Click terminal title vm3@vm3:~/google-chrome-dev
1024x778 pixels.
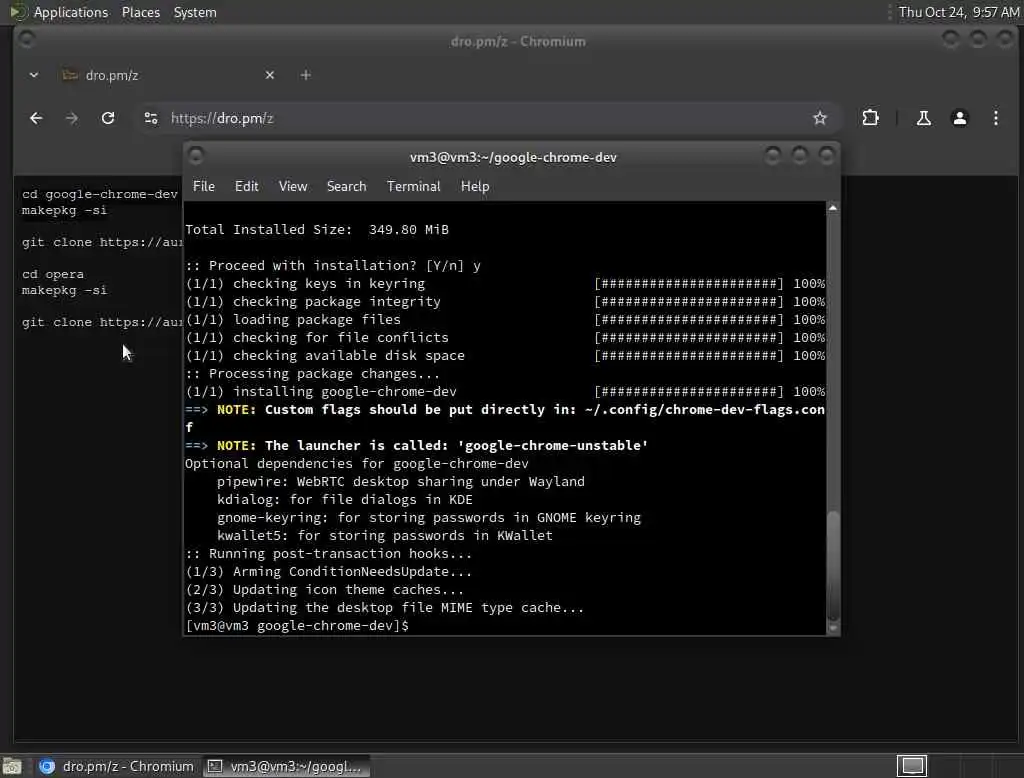[513, 157]
